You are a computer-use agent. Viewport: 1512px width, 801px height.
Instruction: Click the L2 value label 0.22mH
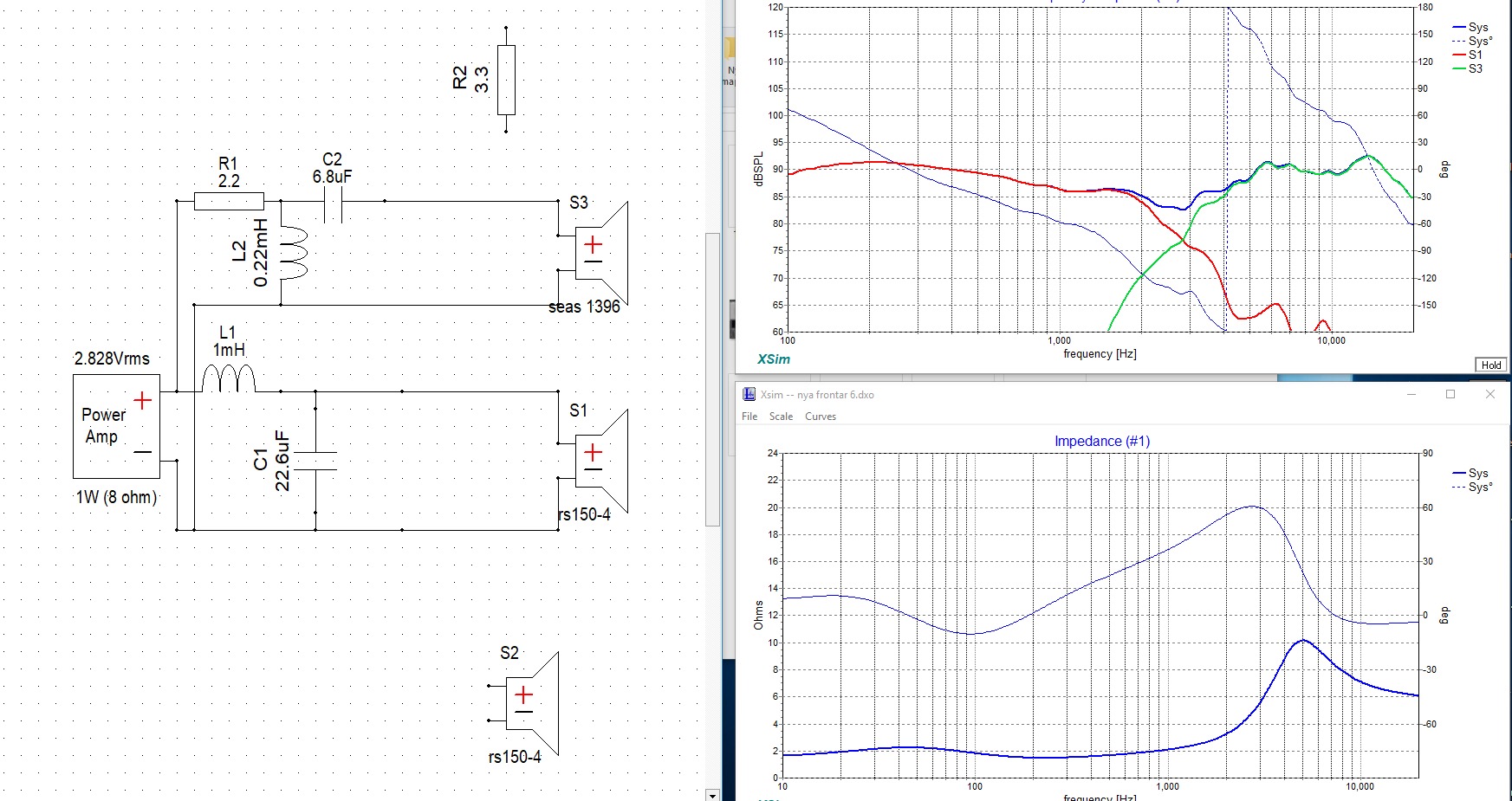[x=261, y=253]
